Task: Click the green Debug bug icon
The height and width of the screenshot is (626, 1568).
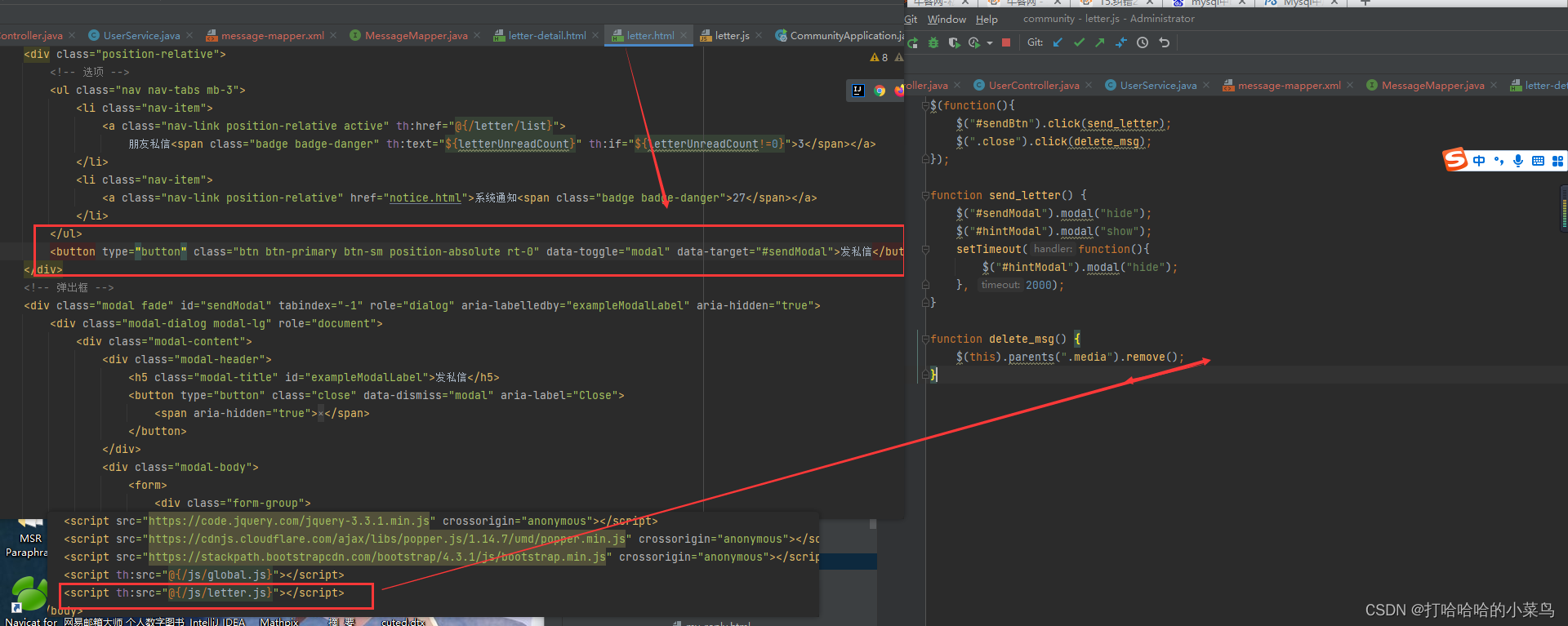Action: tap(933, 42)
